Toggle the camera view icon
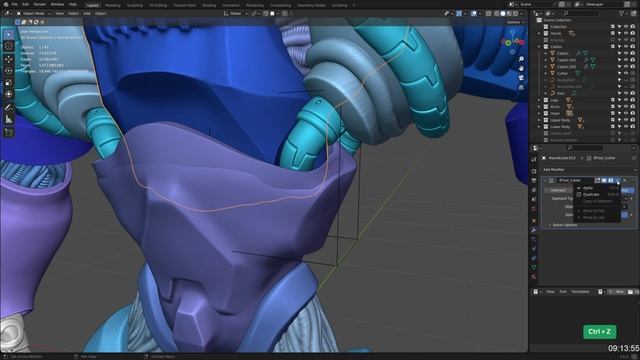Image resolution: width=640 pixels, height=360 pixels. click(x=521, y=78)
